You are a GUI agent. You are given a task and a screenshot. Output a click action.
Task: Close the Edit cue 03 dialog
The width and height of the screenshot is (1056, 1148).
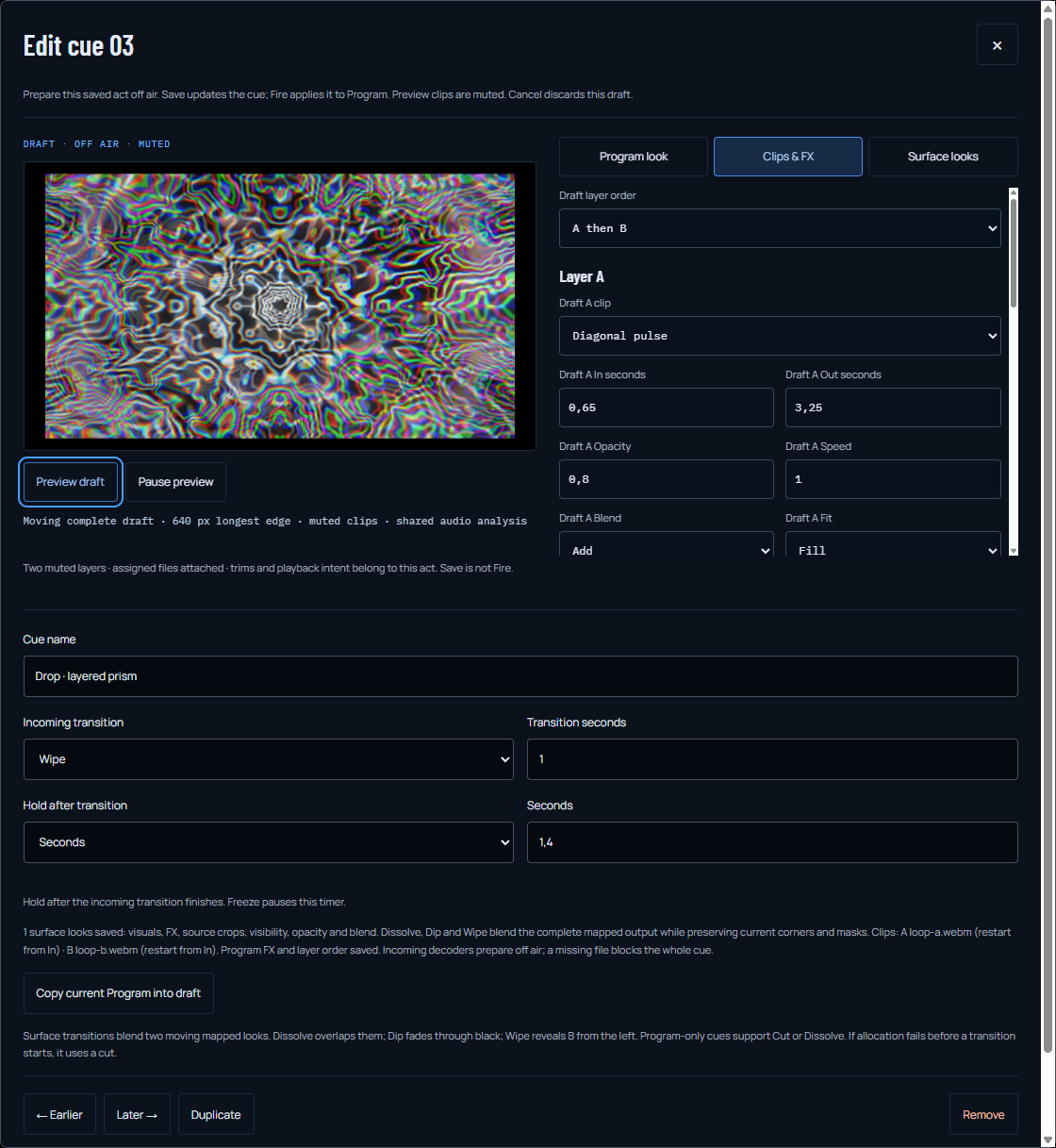coord(997,44)
